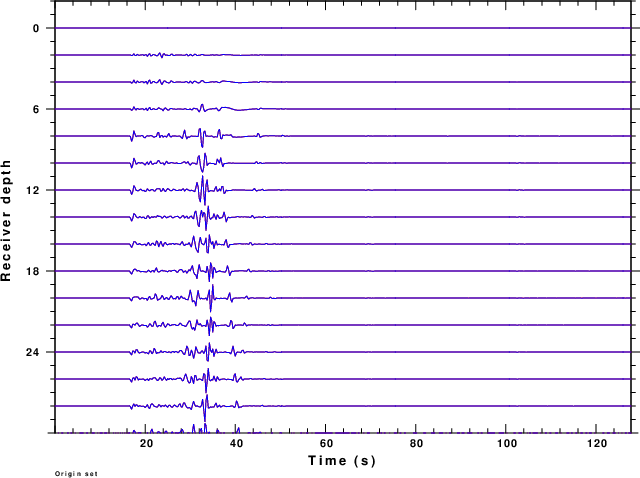This screenshot has height=478, width=640.
Task: Click the y-axis tick label "6"
Action: [x=36, y=109]
